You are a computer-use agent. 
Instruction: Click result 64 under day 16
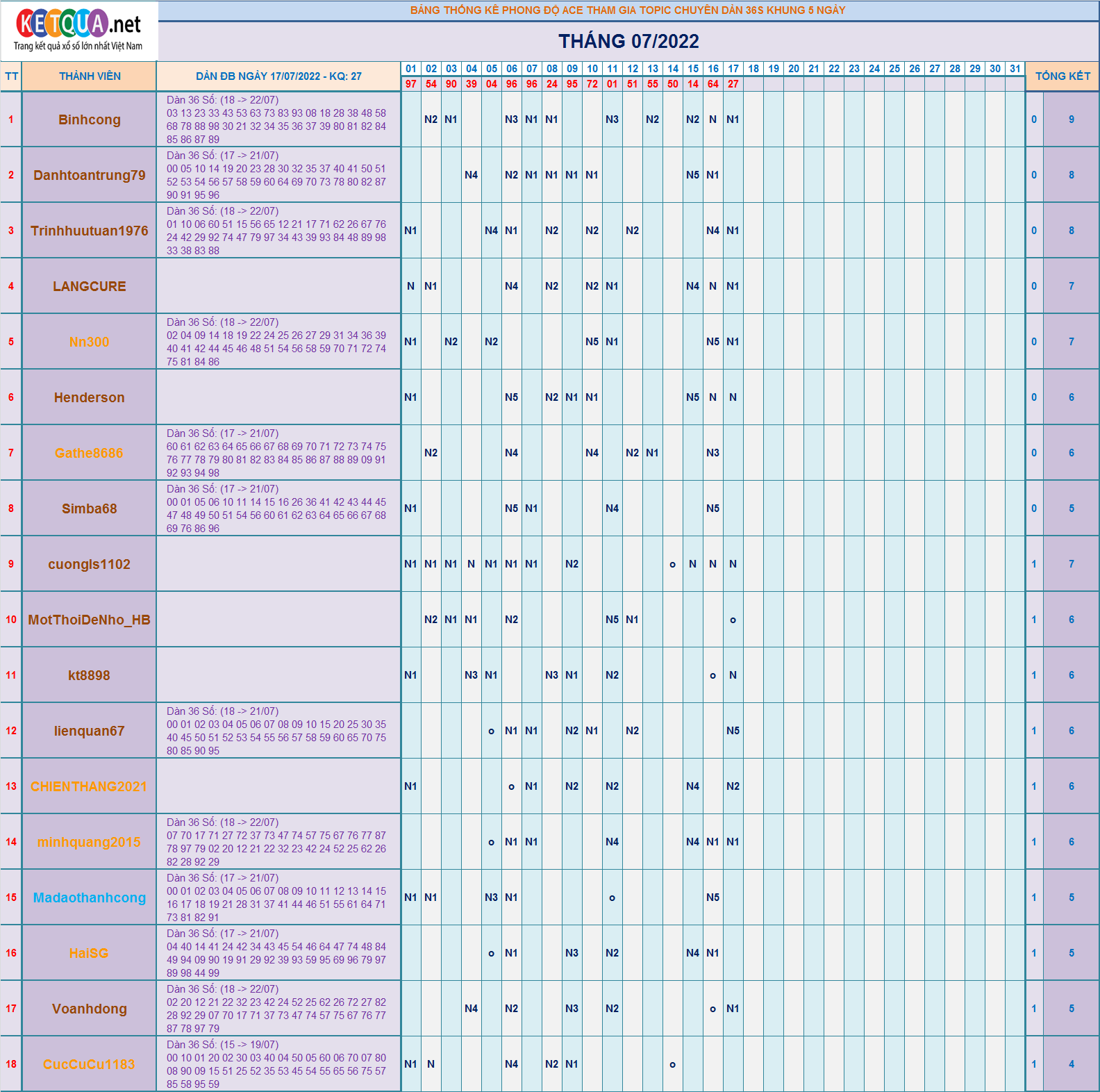(x=713, y=84)
